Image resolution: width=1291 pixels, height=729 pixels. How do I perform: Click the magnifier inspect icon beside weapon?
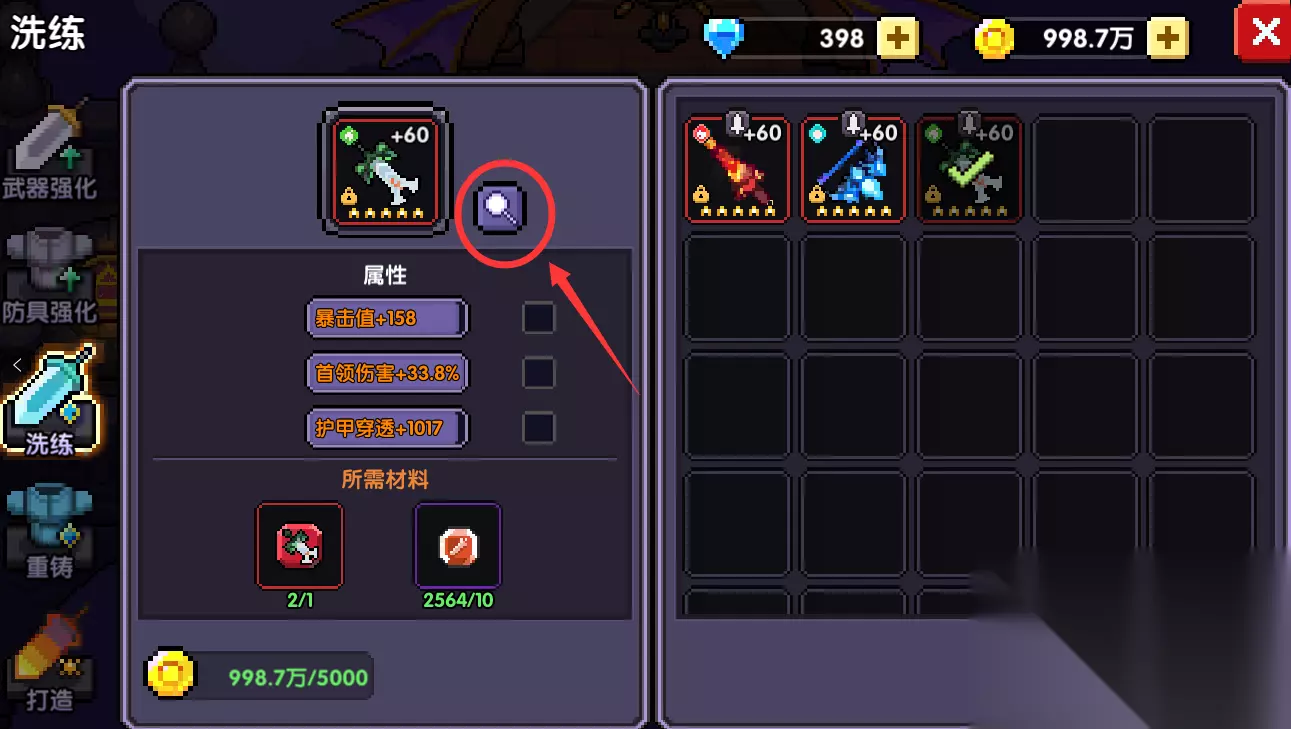[x=500, y=210]
